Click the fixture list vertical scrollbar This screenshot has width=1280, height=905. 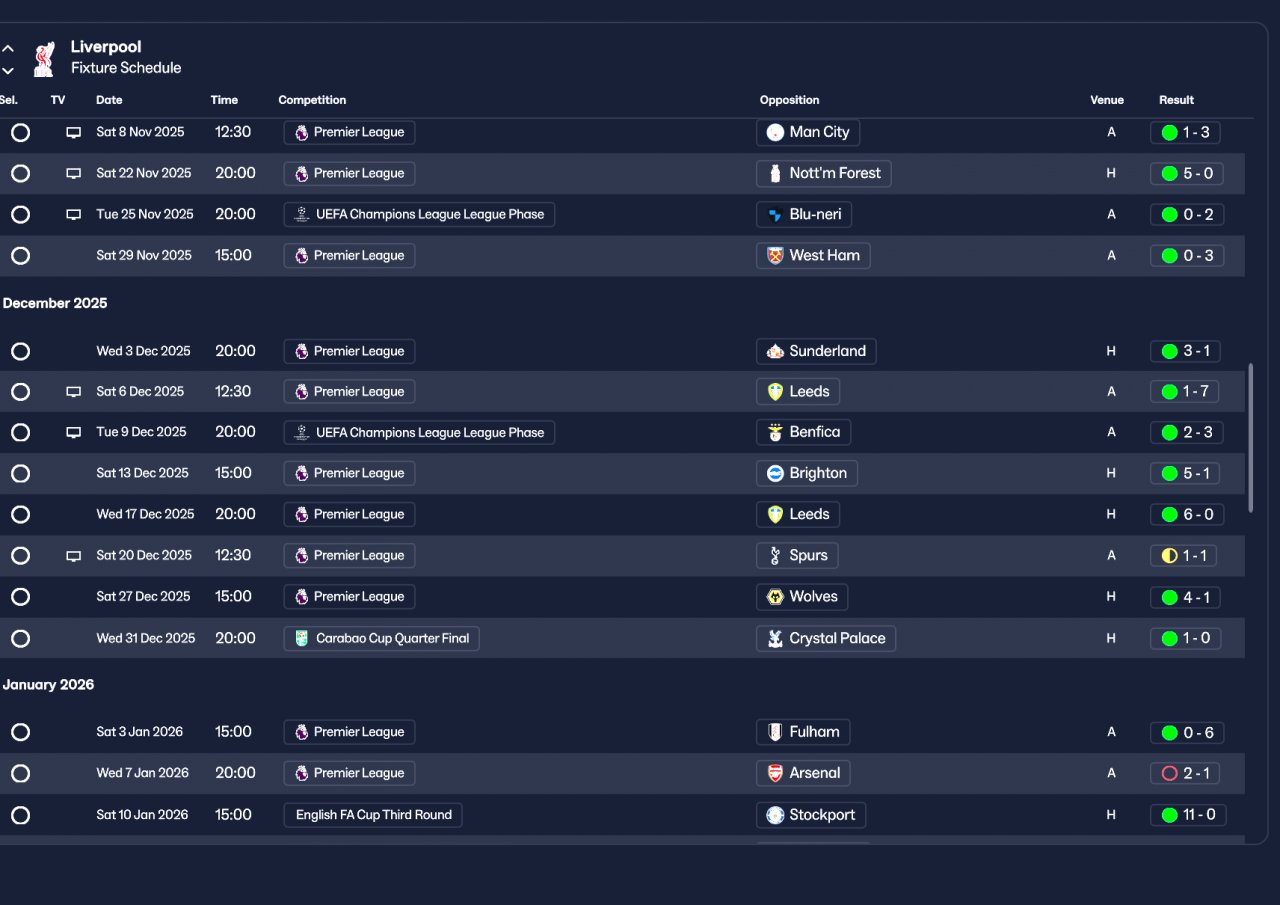1251,438
